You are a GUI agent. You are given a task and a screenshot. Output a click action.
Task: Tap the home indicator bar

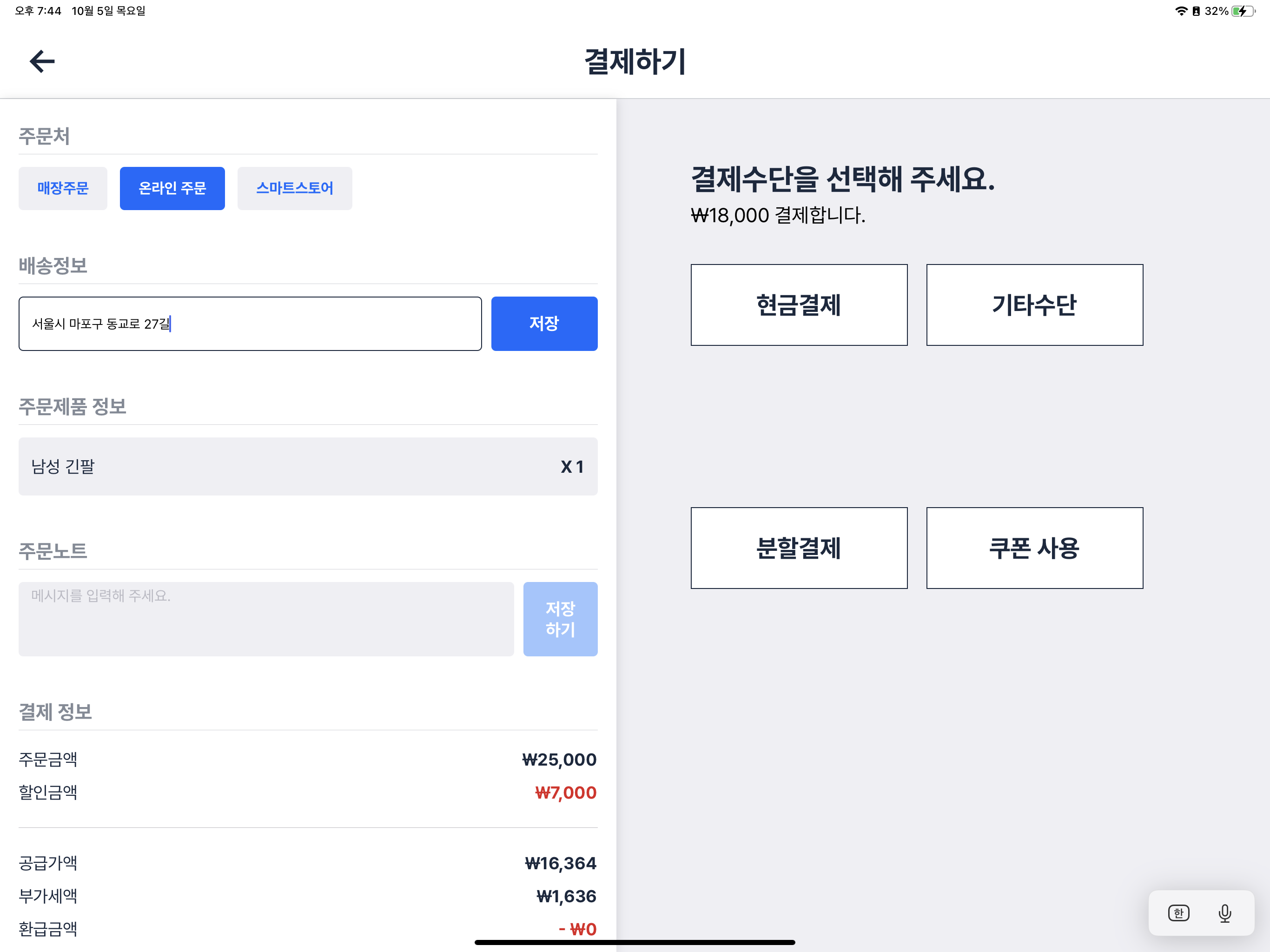[x=635, y=942]
